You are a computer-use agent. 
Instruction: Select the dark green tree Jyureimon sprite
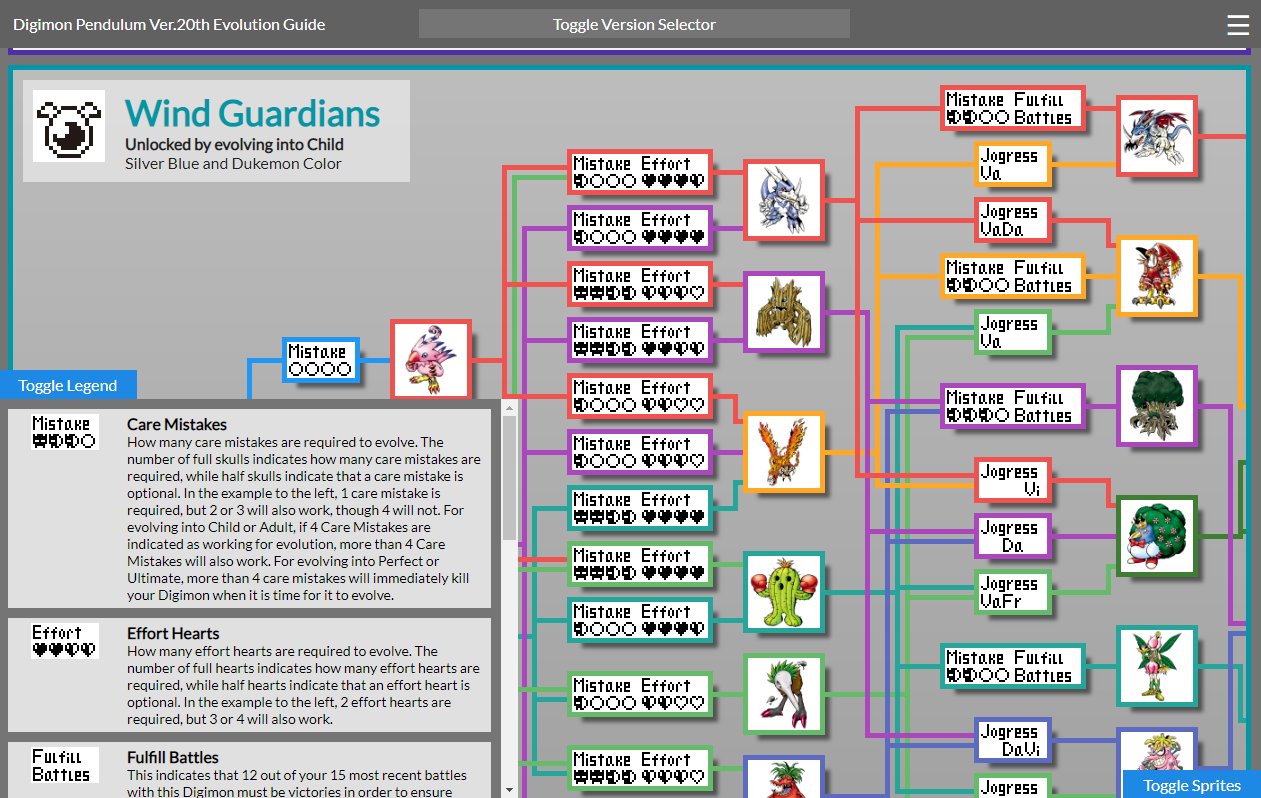point(1157,405)
